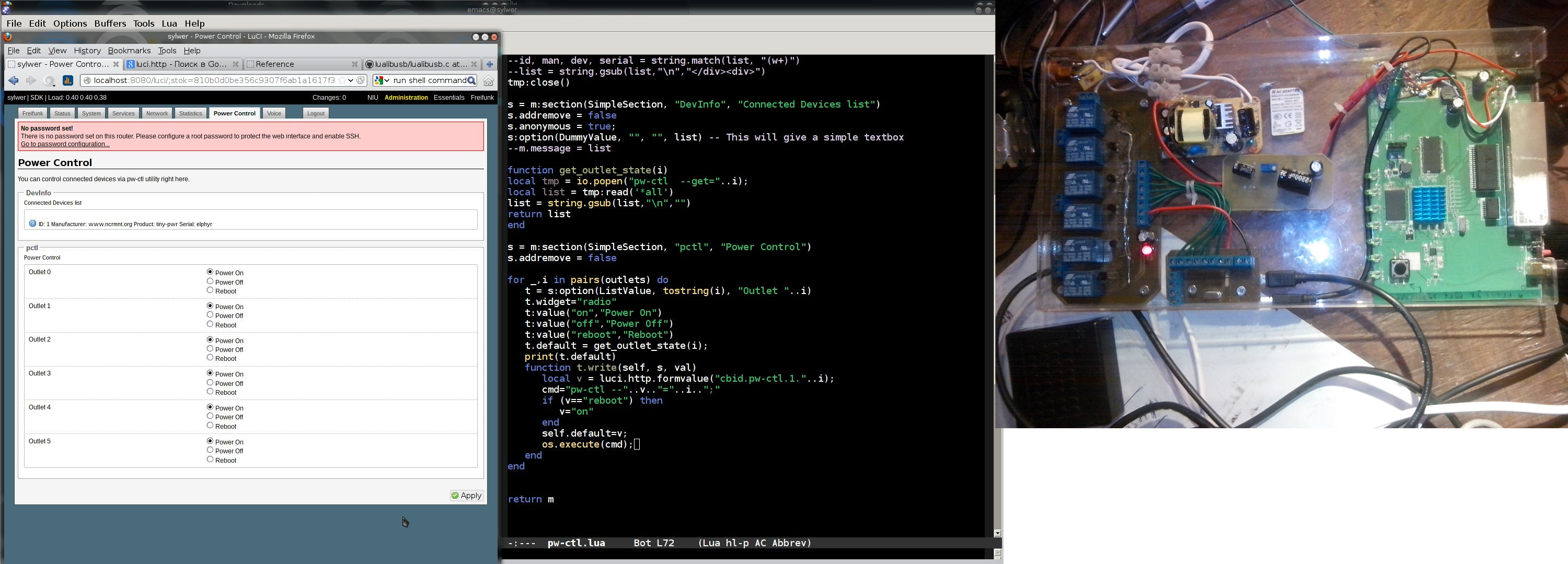Open a new tab with the plus icon
Screen dimensions: 1568x564
[x=489, y=64]
